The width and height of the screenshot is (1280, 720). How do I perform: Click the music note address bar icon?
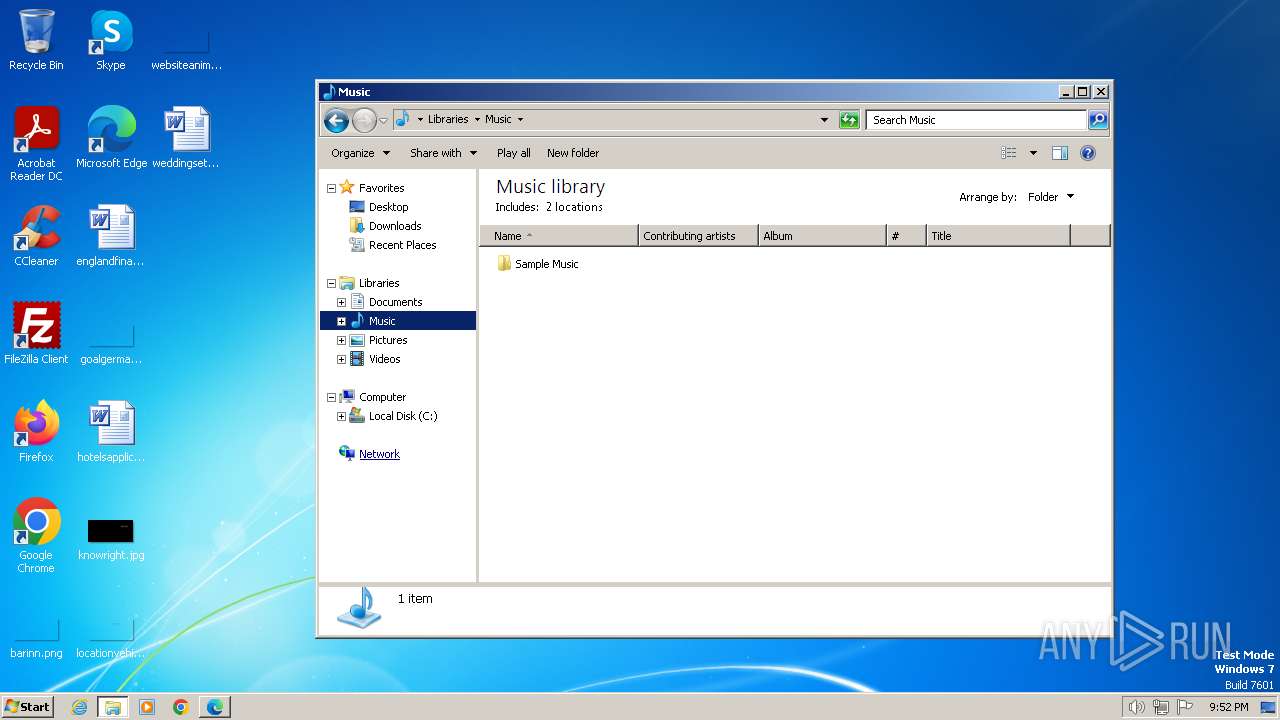tap(402, 119)
